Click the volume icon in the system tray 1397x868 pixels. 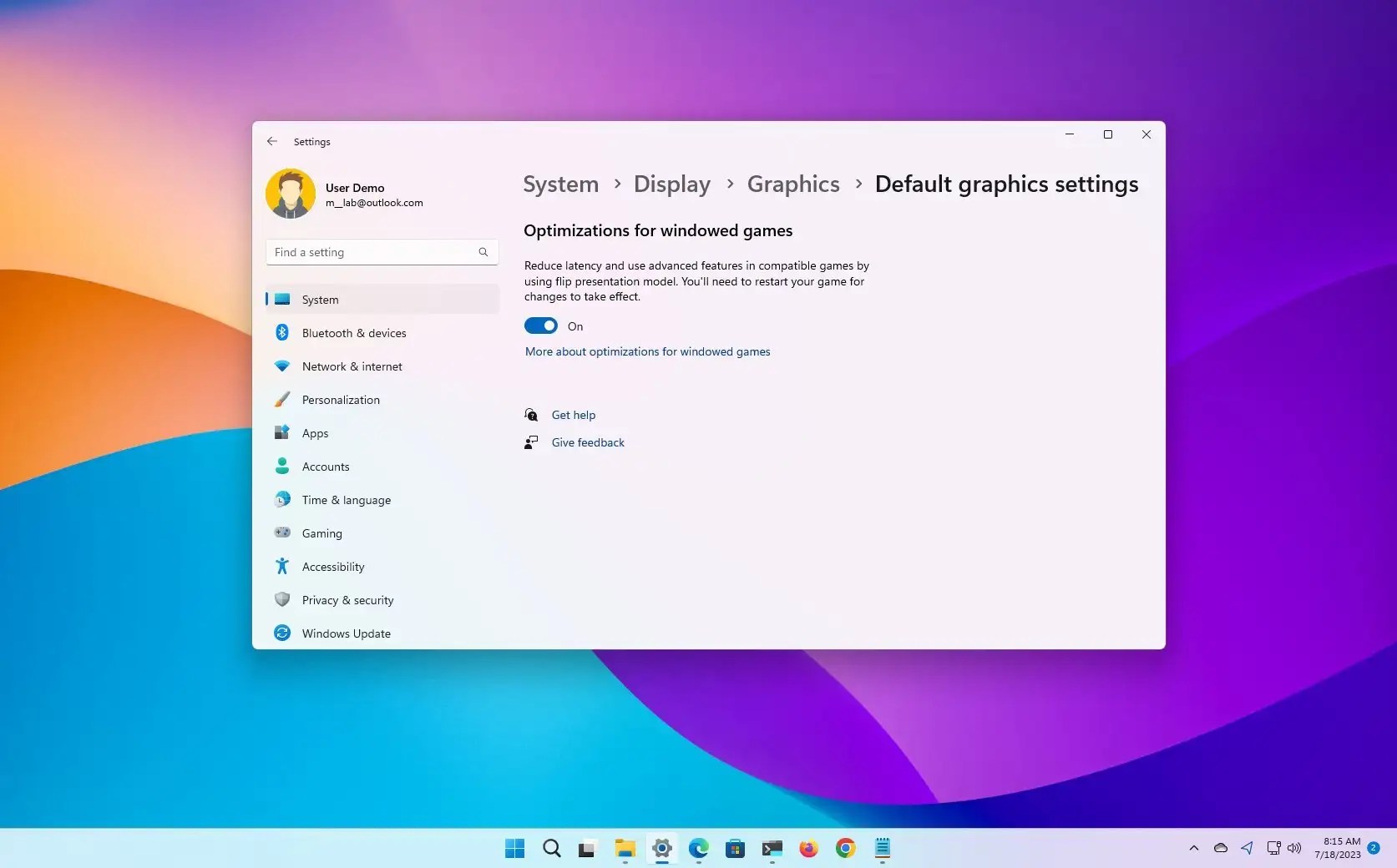(1294, 848)
